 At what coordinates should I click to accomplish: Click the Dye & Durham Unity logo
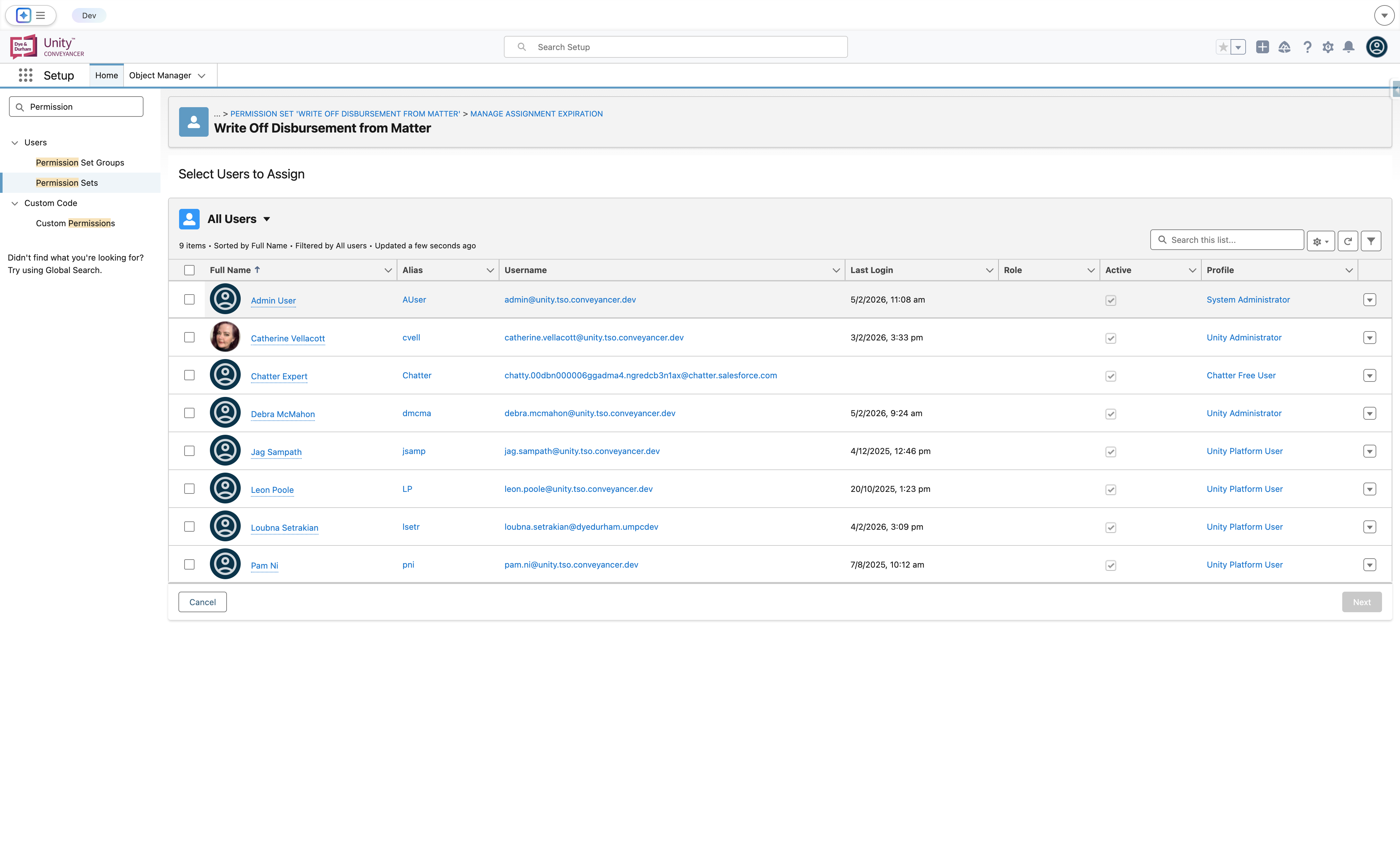(x=47, y=47)
